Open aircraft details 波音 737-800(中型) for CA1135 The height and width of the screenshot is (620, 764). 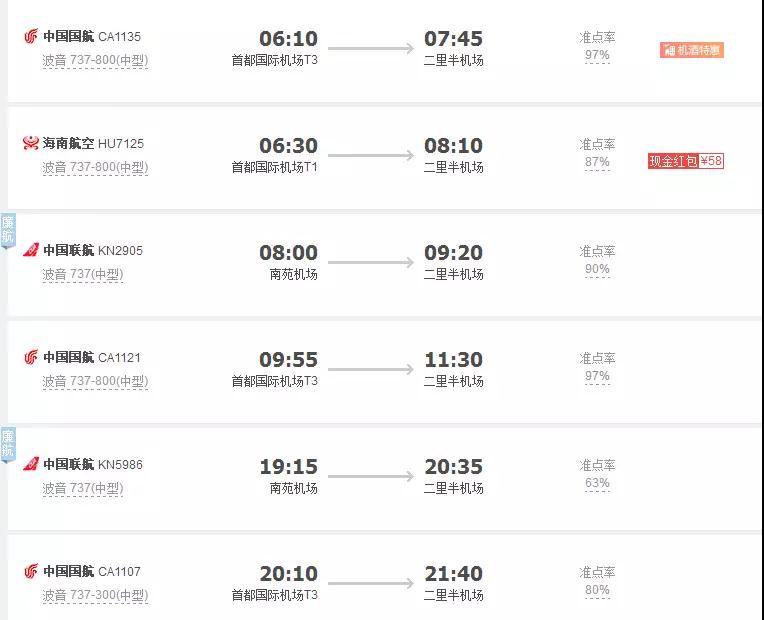pyautogui.click(x=95, y=60)
